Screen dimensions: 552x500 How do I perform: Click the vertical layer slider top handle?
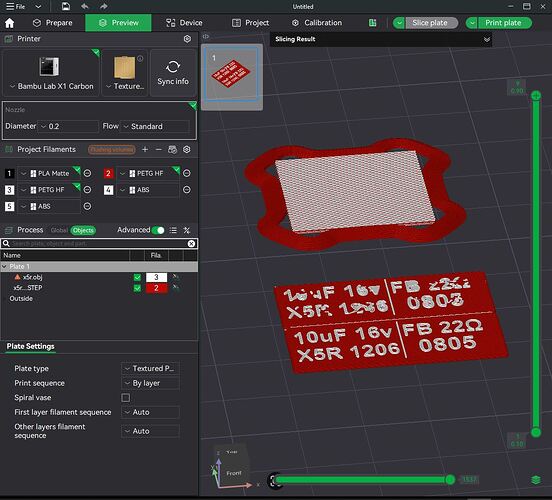click(536, 95)
